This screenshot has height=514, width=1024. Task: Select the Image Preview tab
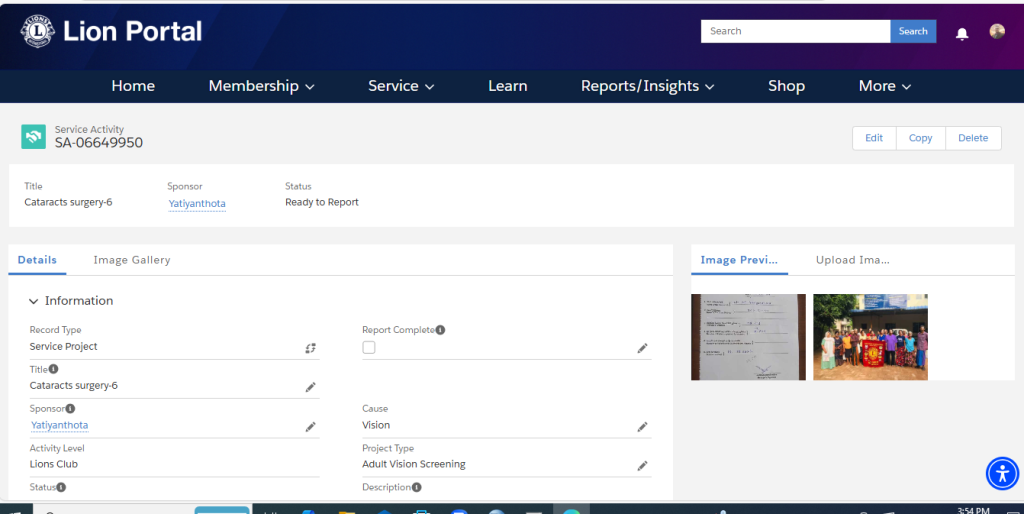[x=739, y=260]
